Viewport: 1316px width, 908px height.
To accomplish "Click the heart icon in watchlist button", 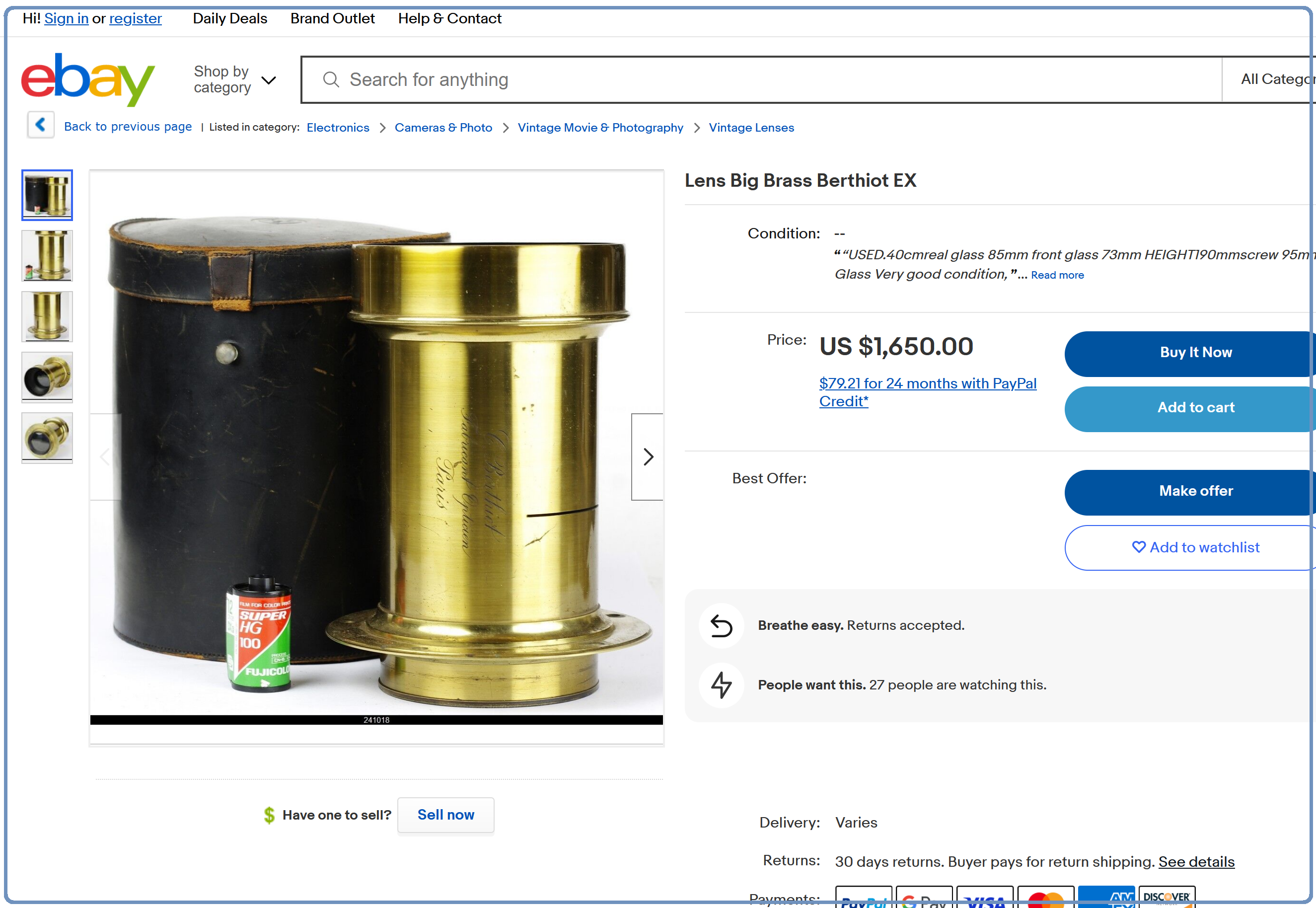I will pos(1139,547).
